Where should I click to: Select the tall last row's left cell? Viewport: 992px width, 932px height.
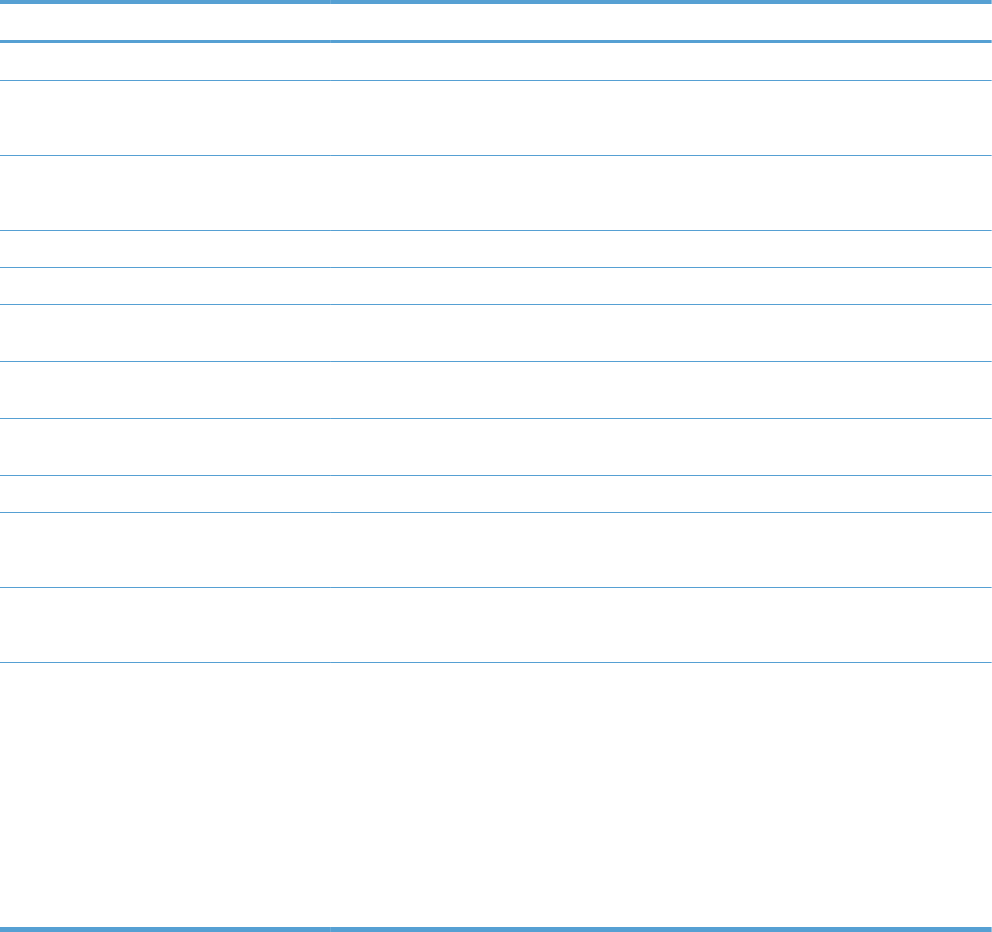[165, 795]
